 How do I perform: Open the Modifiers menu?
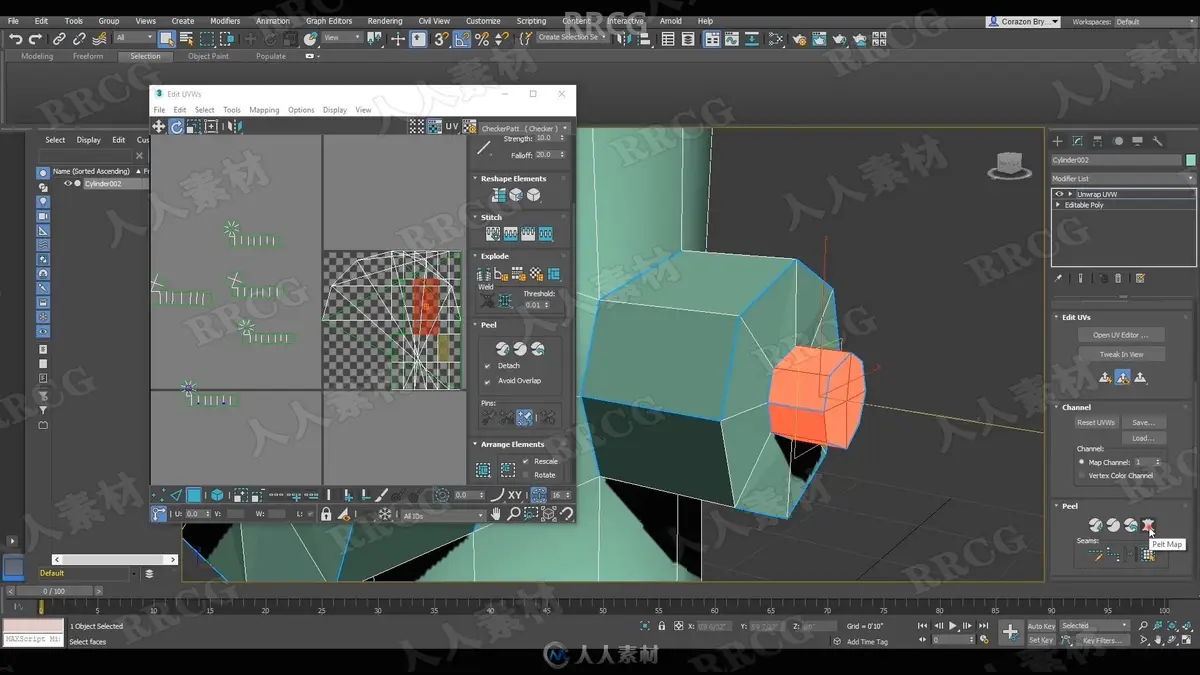point(224,21)
